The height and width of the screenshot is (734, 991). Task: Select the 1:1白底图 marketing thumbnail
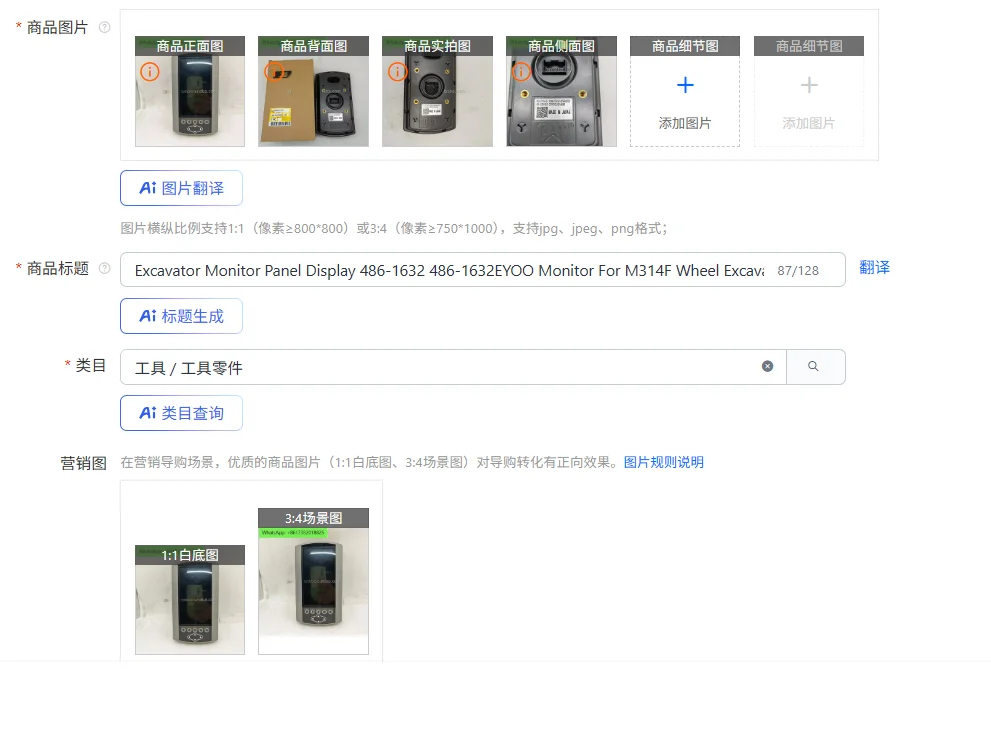click(190, 600)
